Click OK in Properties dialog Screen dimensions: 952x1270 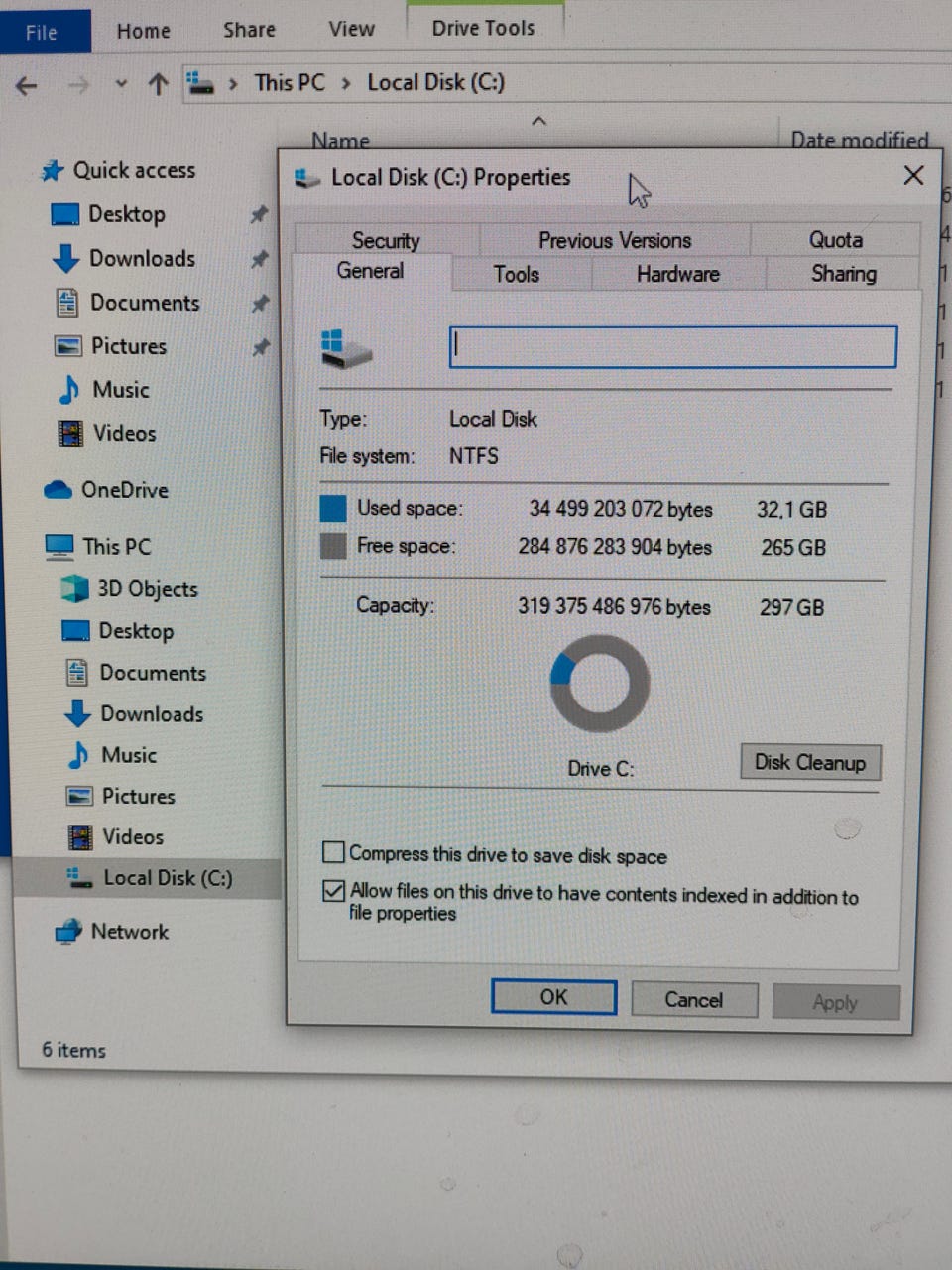coord(553,997)
